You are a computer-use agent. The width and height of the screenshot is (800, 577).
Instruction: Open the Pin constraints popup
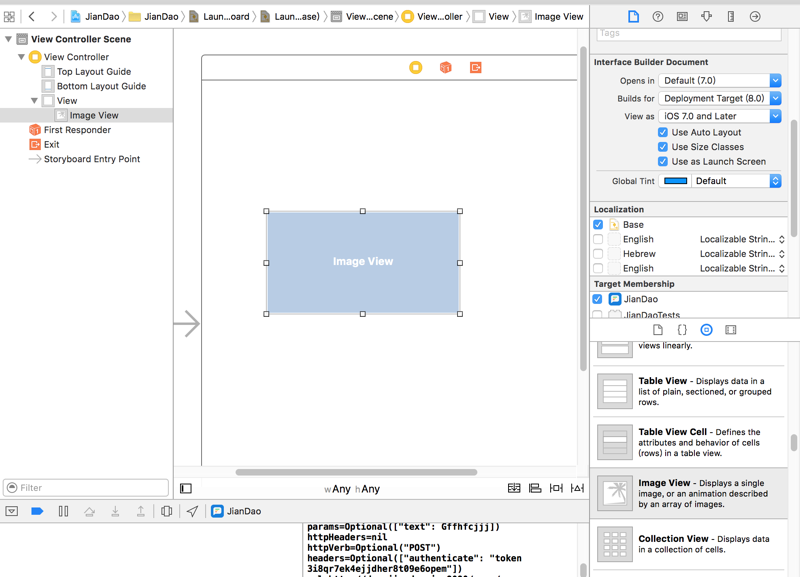(556, 488)
